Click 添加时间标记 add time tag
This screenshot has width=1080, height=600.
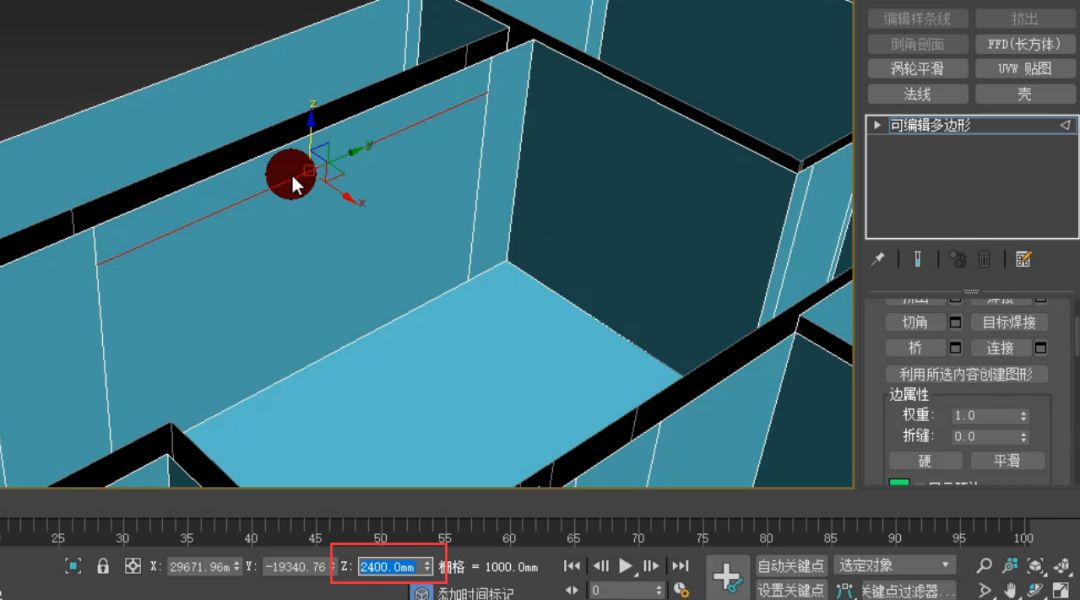tap(475, 593)
